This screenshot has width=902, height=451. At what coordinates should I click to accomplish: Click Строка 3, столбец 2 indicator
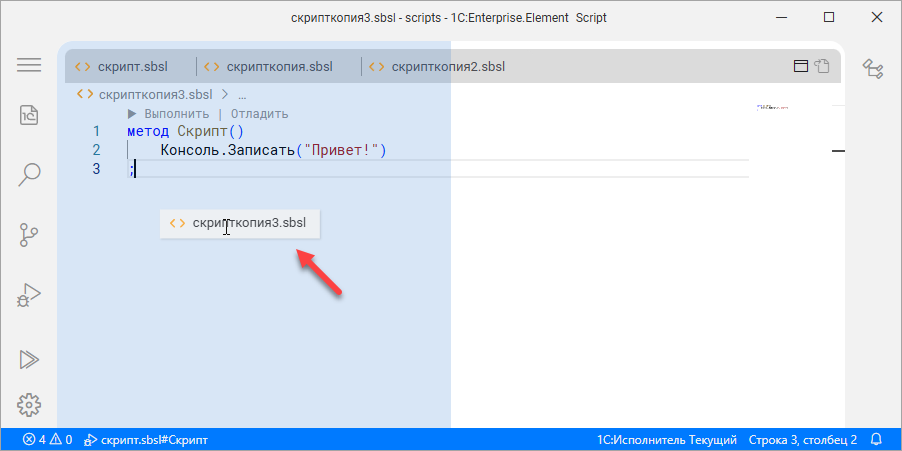click(803, 439)
